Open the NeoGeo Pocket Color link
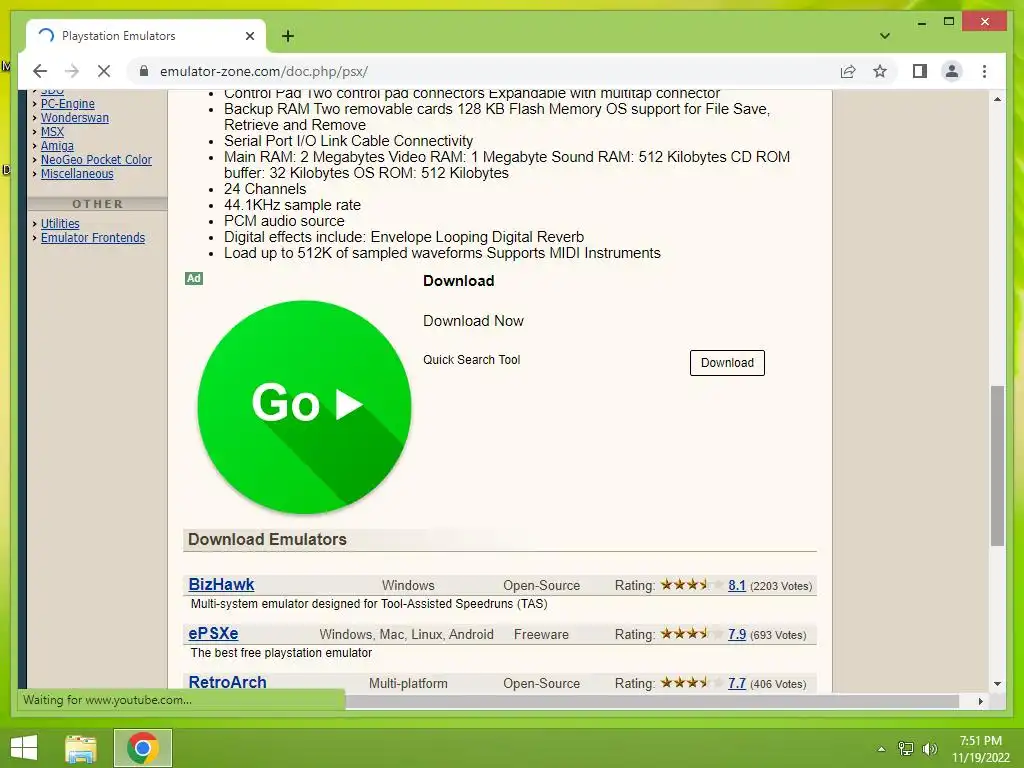The image size is (1024, 768). point(96,159)
